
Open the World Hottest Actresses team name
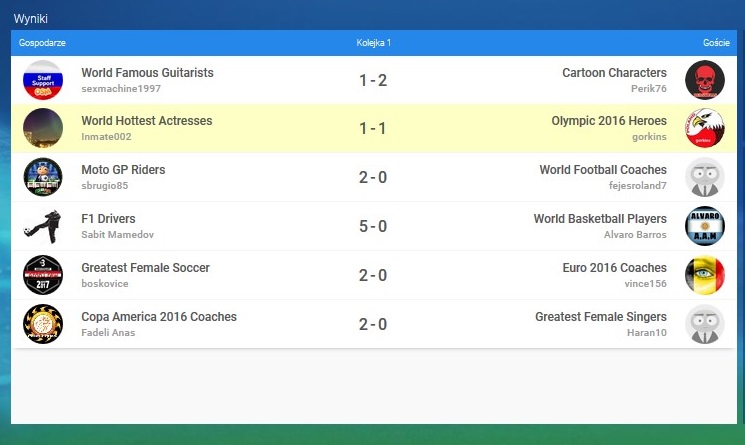pyautogui.click(x=147, y=121)
